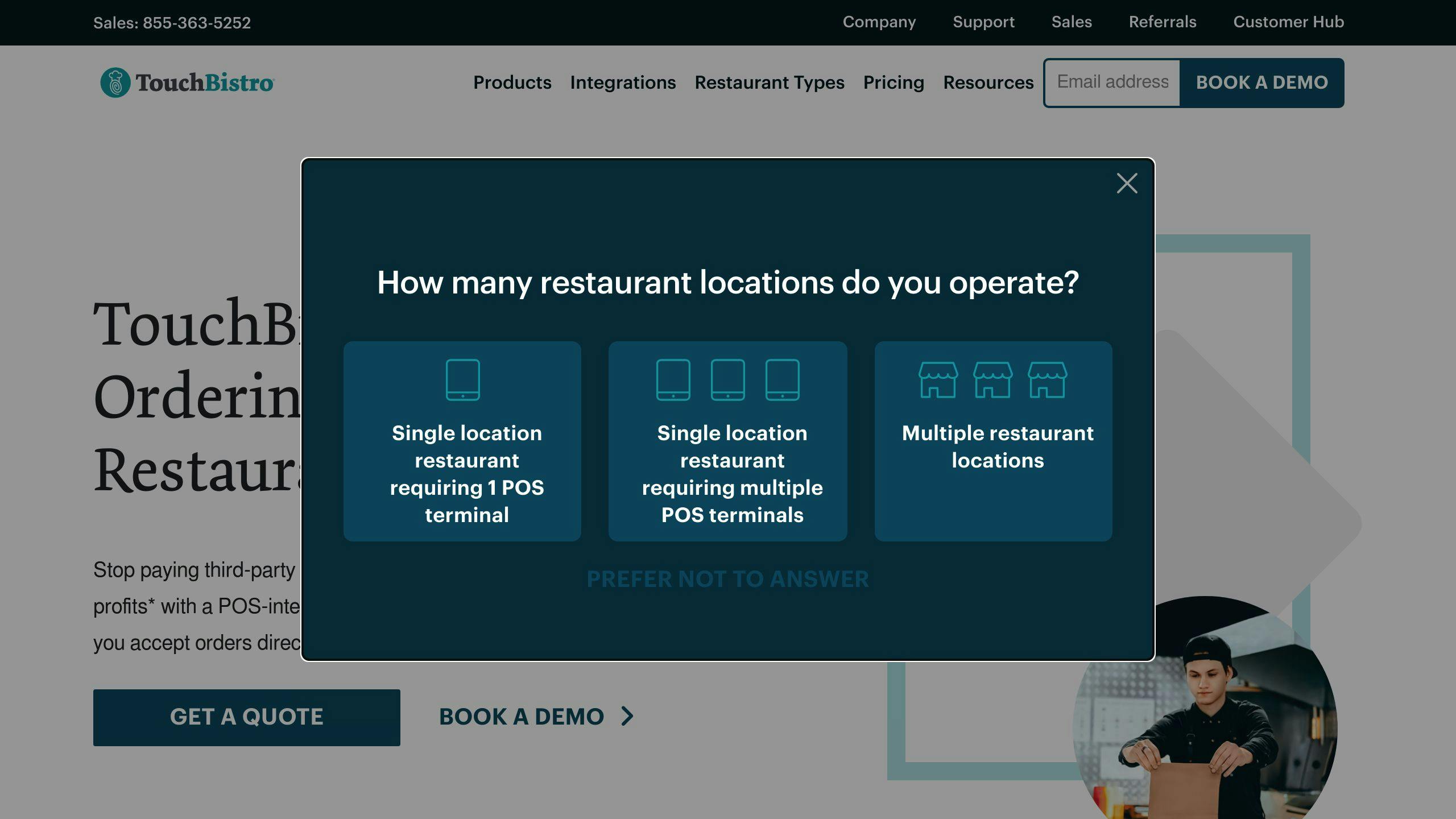Image resolution: width=1456 pixels, height=819 pixels.
Task: Go to the Pricing page
Action: 894,82
